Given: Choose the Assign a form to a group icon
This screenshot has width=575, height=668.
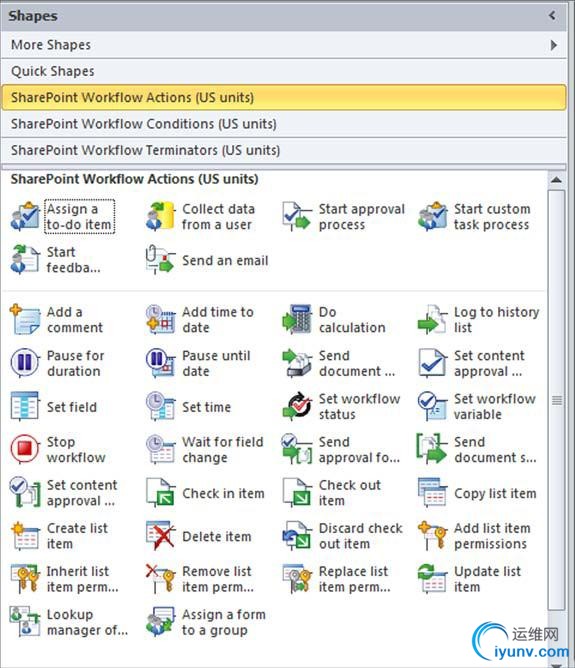Looking at the screenshot, I should 160,622.
